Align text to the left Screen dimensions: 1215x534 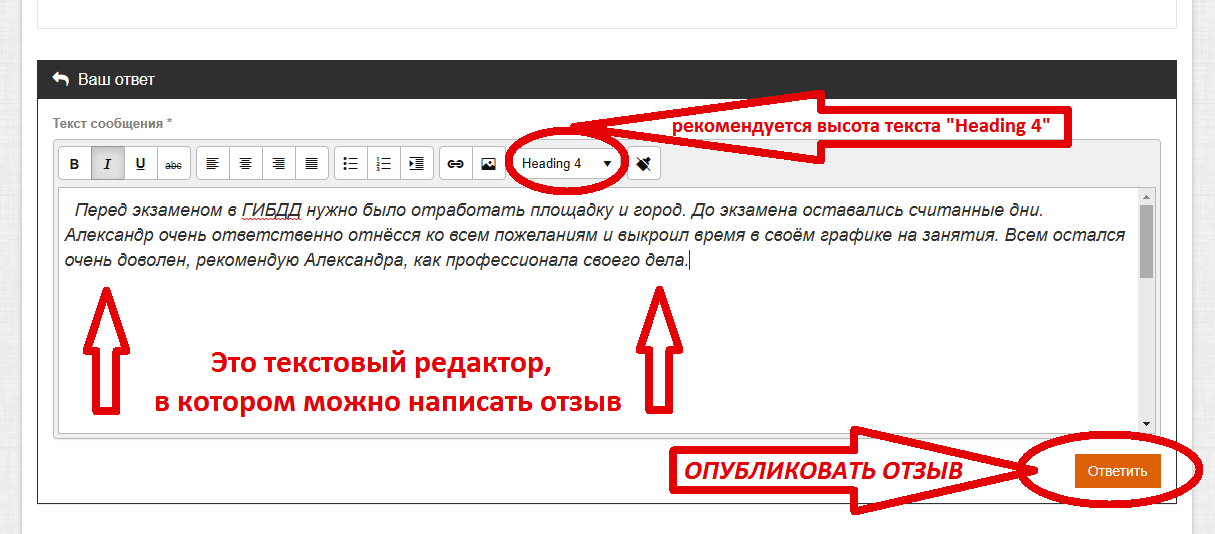coord(212,164)
